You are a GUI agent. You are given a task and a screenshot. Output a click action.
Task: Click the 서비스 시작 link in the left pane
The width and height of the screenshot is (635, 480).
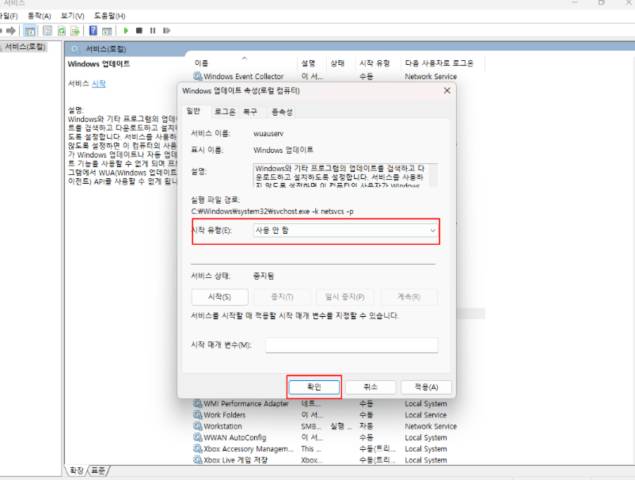pyautogui.click(x=98, y=84)
